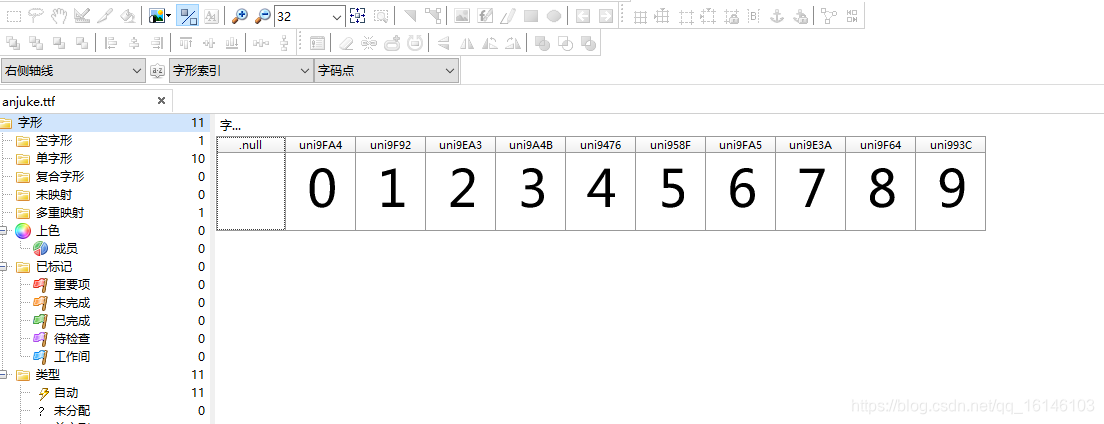Viewport: 1104px width, 424px height.
Task: Click the text preview icon
Action: click(211, 15)
